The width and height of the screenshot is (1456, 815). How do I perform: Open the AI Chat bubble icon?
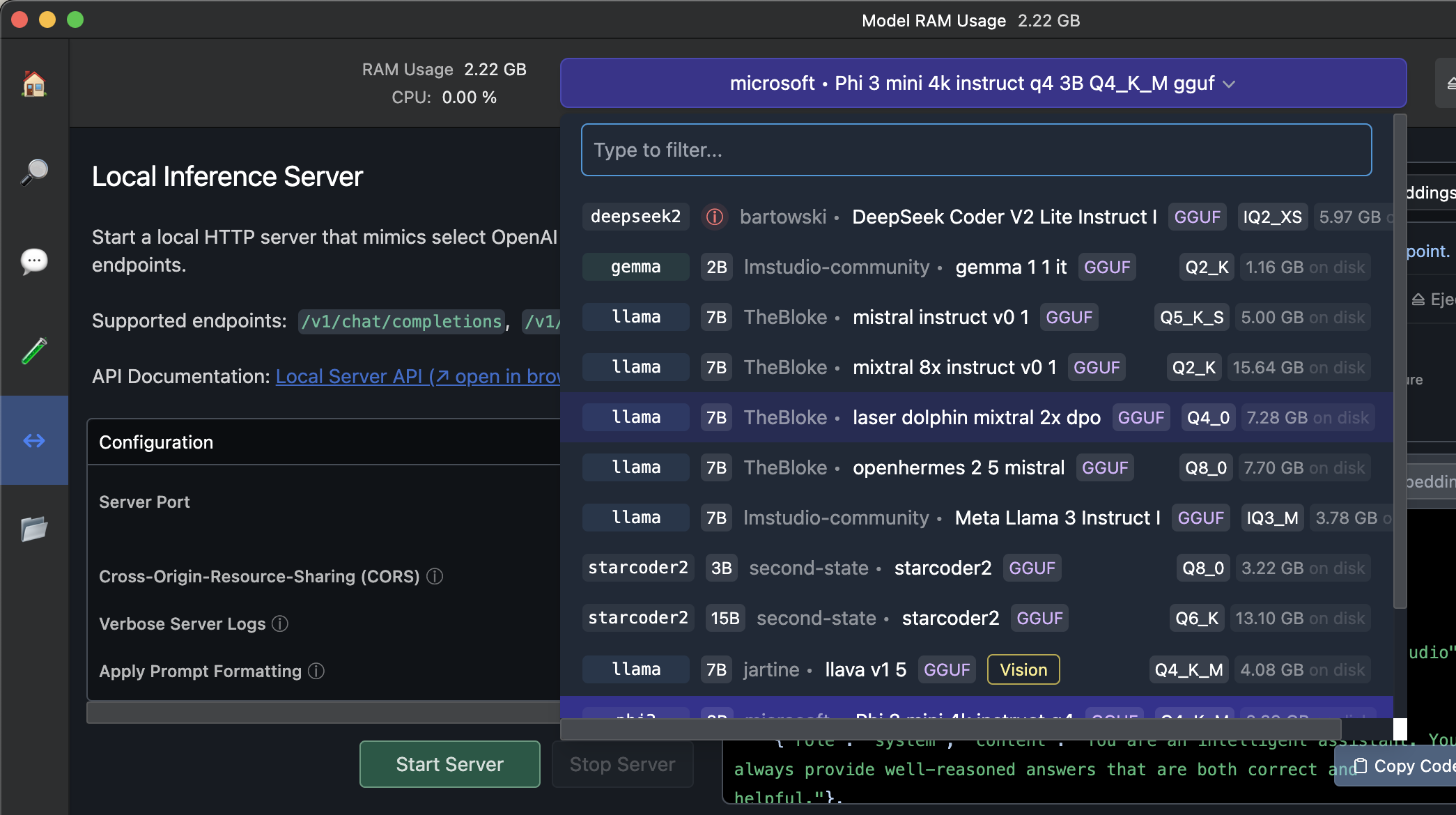tap(33, 261)
